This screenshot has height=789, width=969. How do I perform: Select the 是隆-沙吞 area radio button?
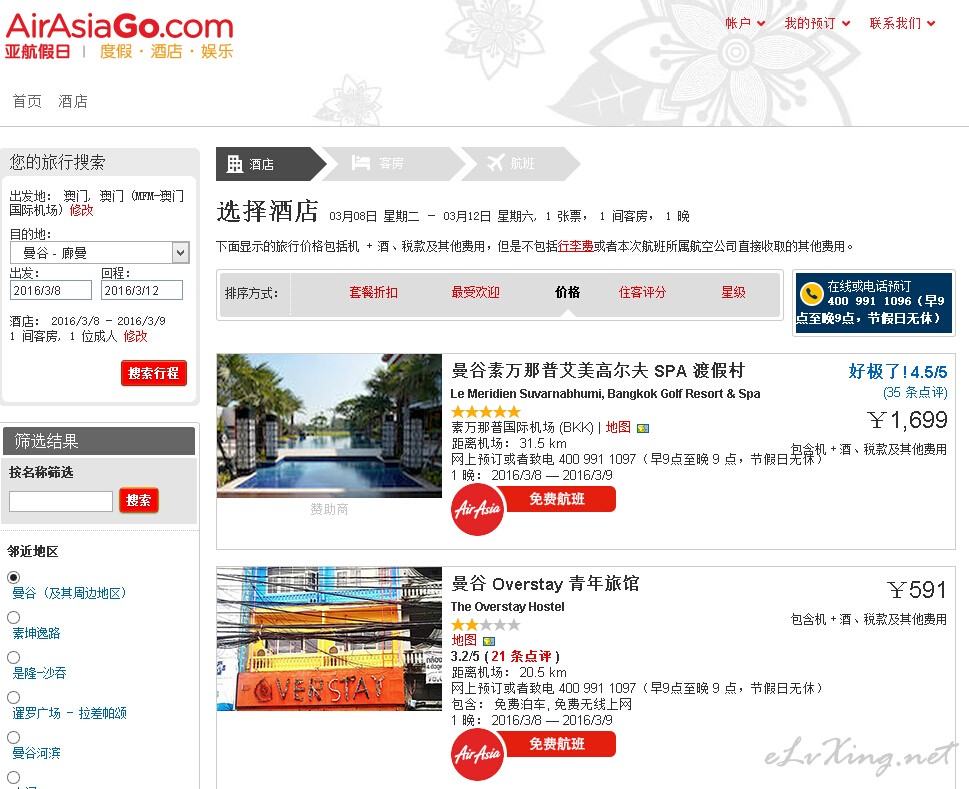click(13, 657)
